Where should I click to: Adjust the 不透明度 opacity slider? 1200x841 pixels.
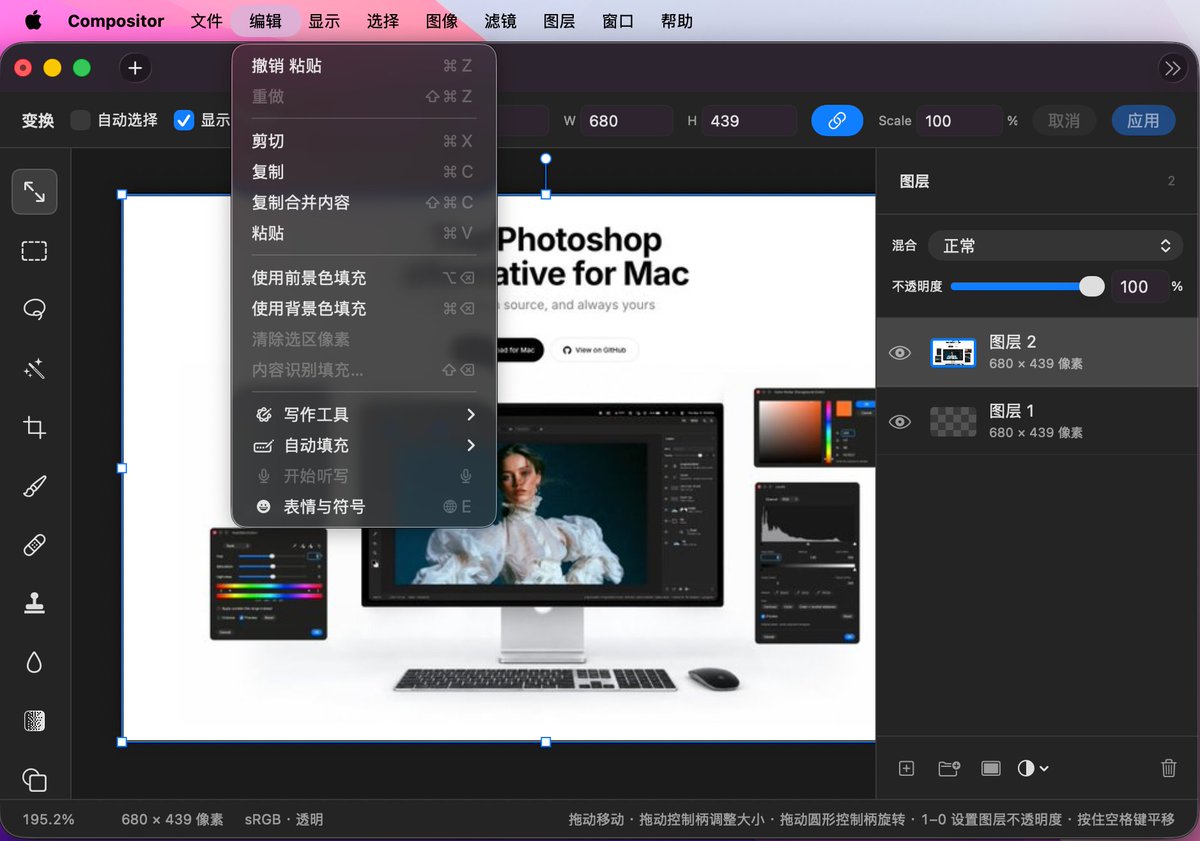1027,286
